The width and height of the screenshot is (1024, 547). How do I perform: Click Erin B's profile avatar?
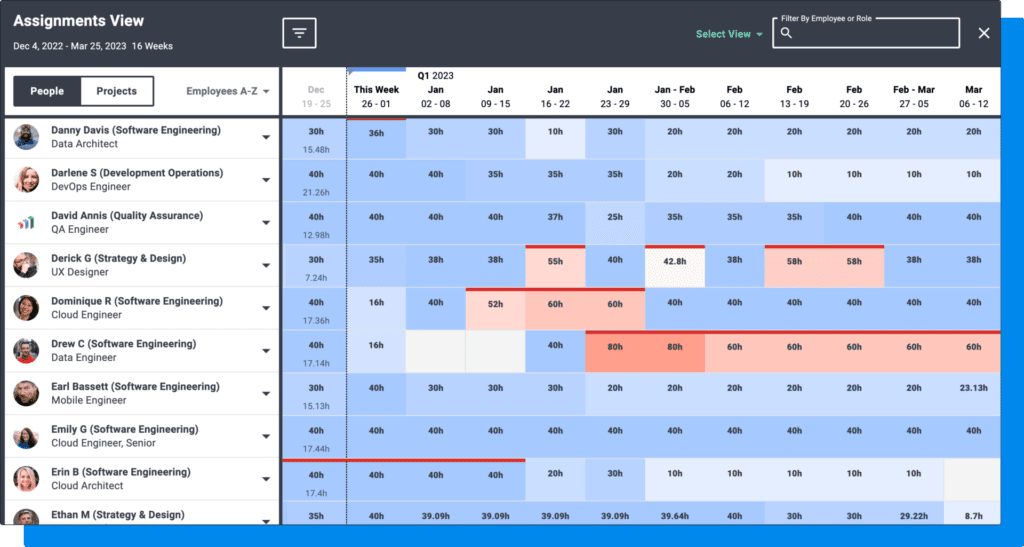26,479
